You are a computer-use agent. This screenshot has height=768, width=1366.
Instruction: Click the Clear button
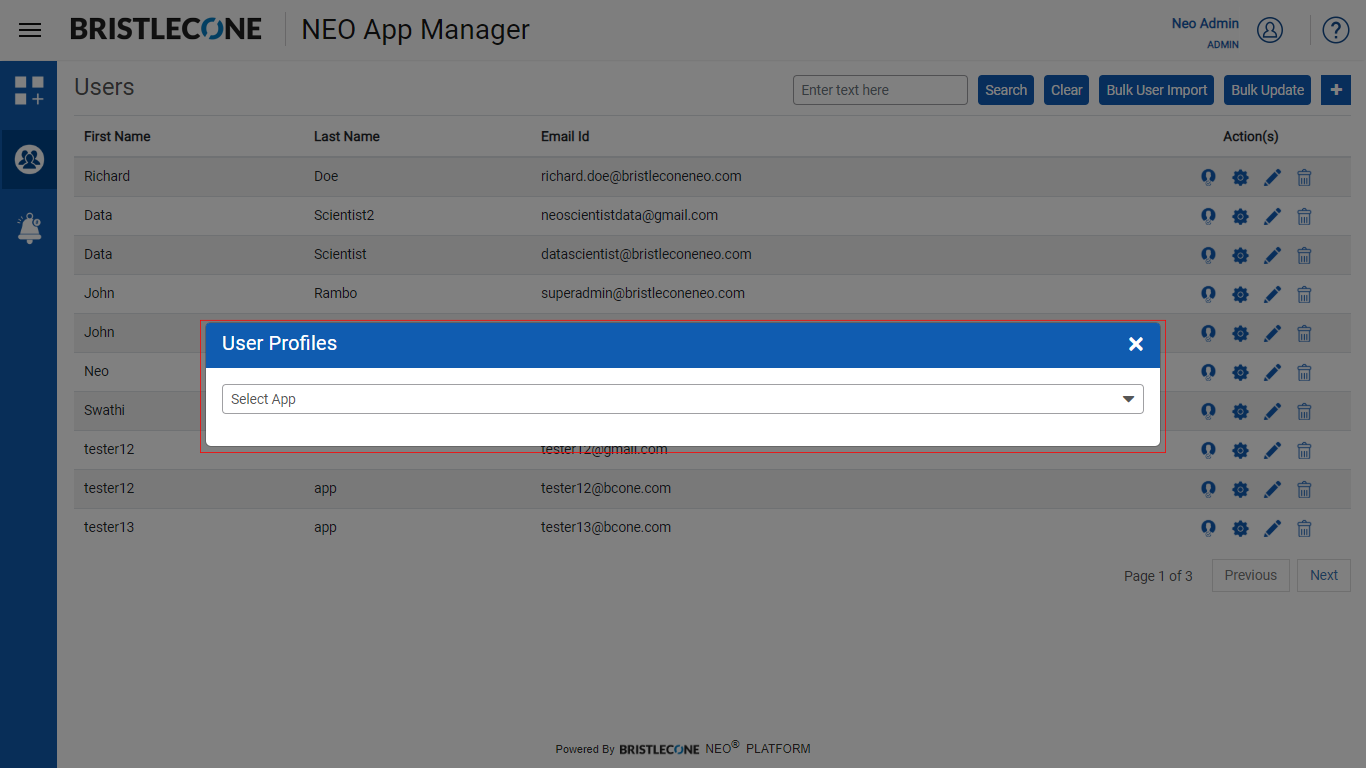tap(1067, 90)
